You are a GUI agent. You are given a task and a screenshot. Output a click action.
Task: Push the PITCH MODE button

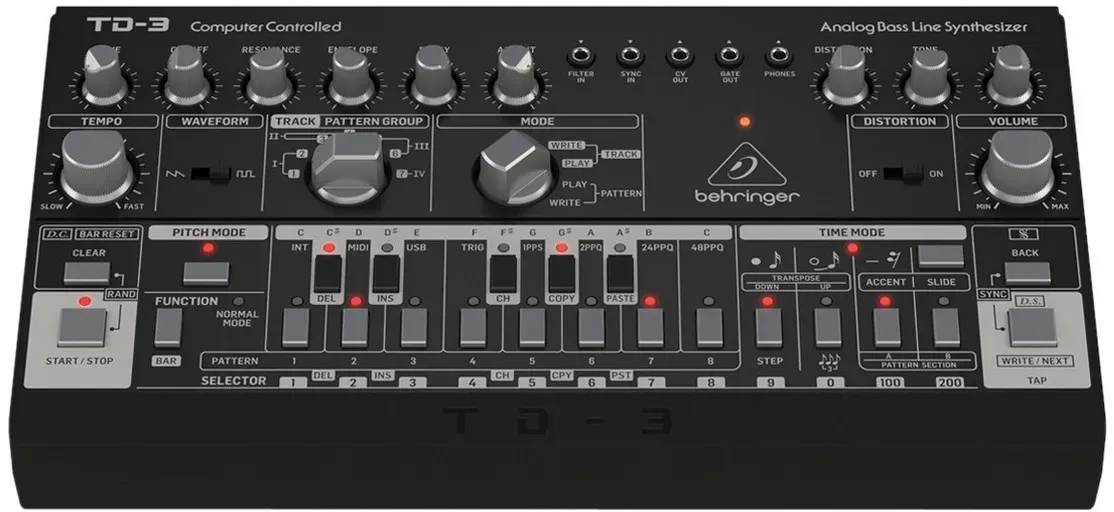click(206, 273)
